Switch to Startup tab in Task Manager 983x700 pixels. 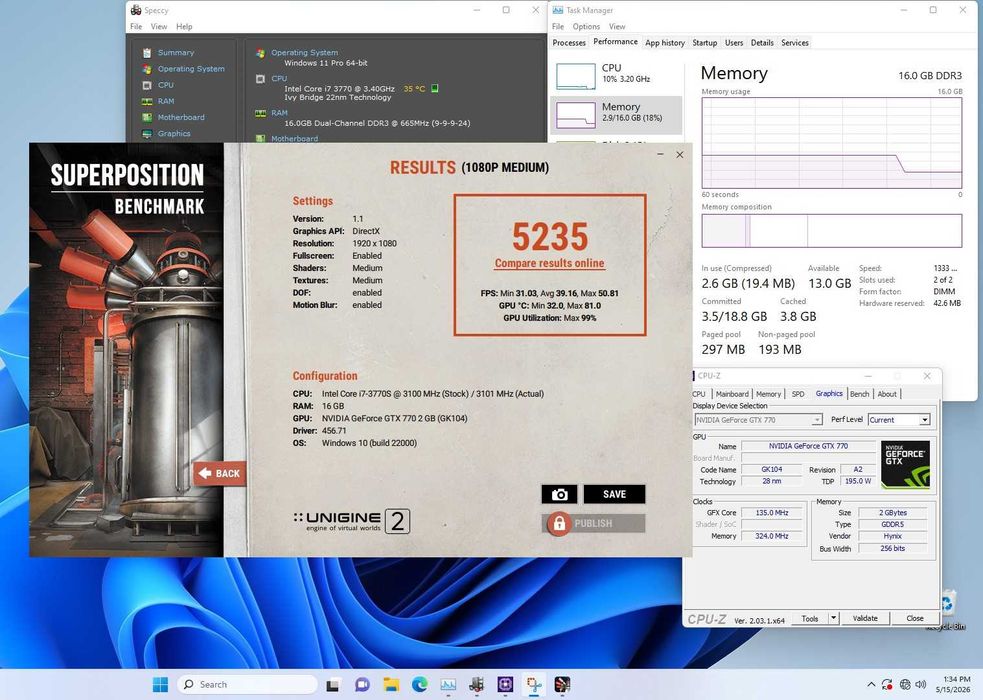pyautogui.click(x=704, y=43)
